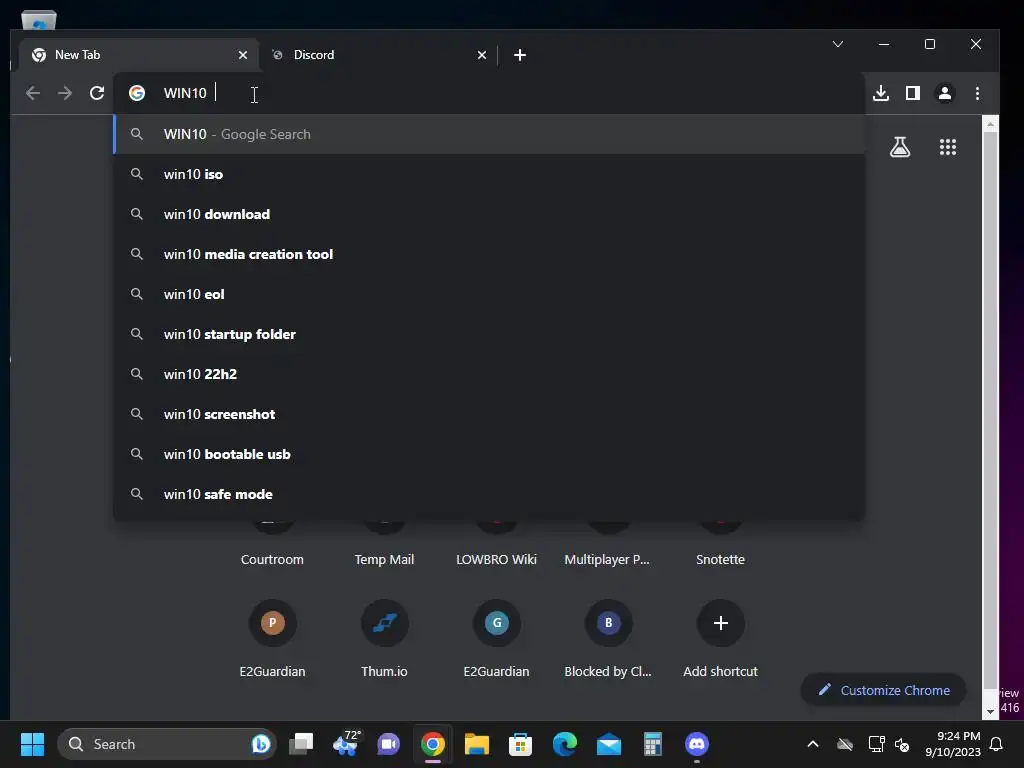Open Calculator from the taskbar

(652, 744)
